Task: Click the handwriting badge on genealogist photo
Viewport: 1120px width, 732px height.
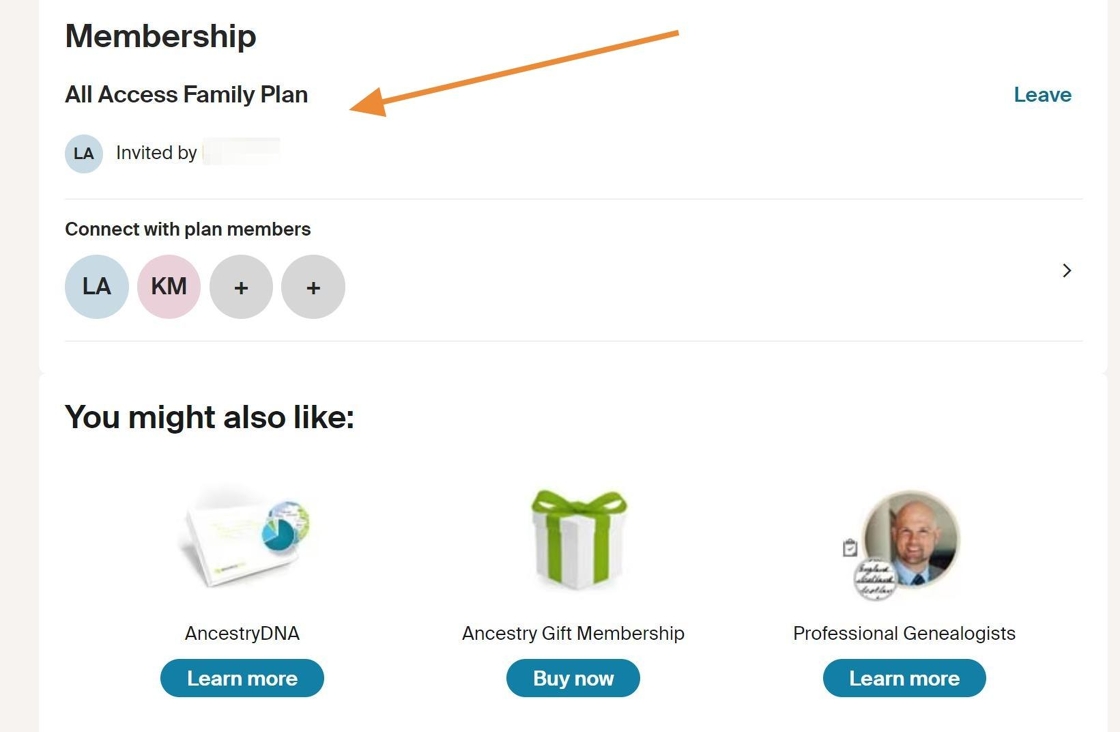Action: tap(873, 580)
